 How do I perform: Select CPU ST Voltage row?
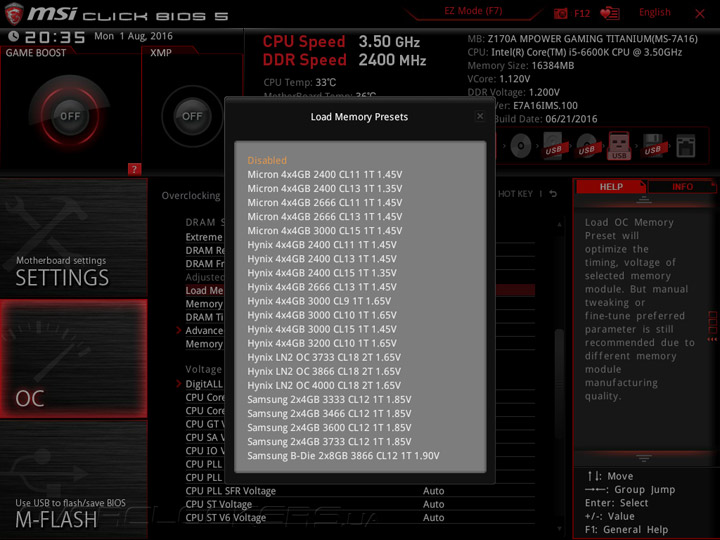[360, 504]
